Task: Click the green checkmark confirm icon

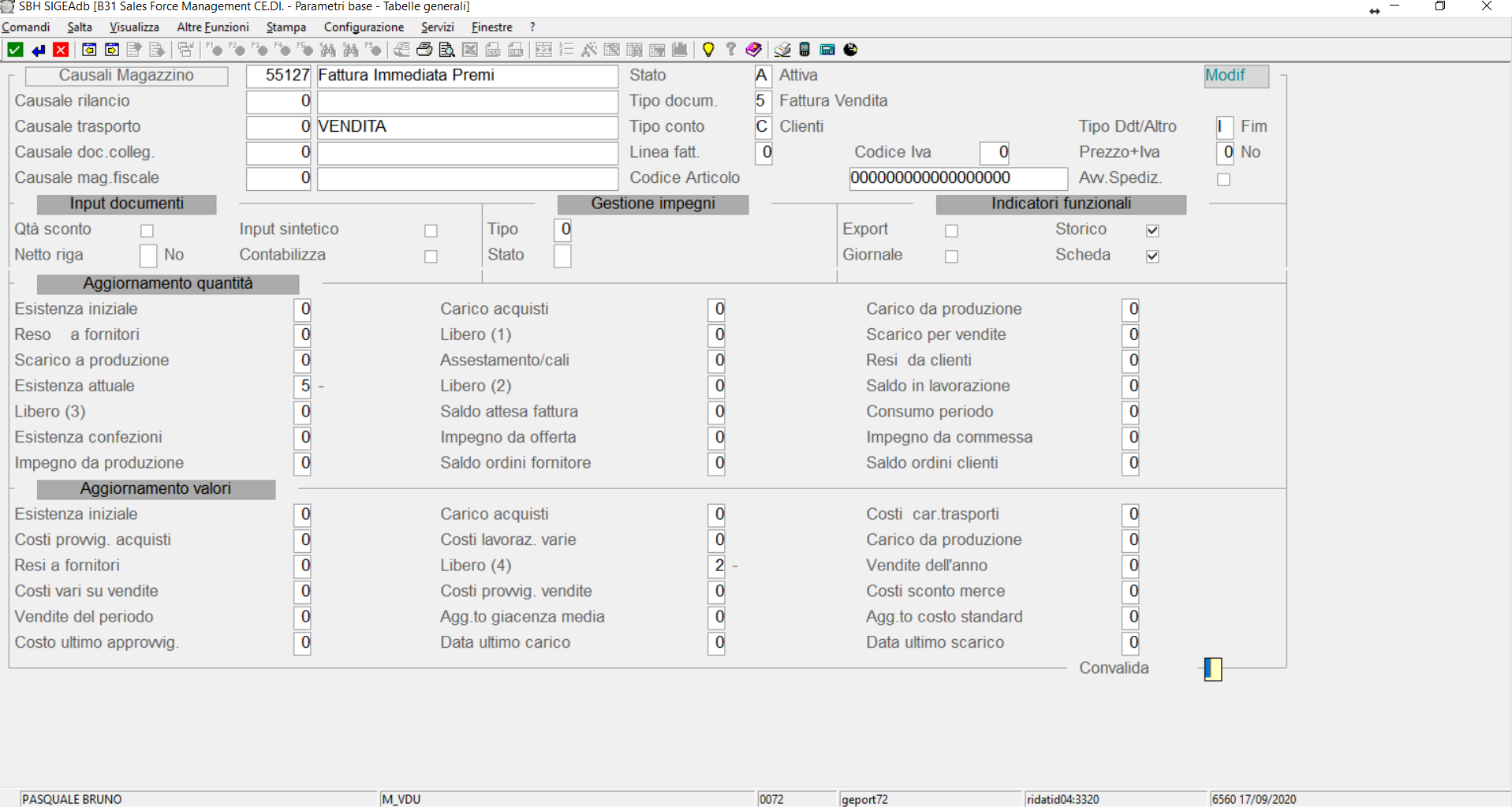Action: point(15,50)
